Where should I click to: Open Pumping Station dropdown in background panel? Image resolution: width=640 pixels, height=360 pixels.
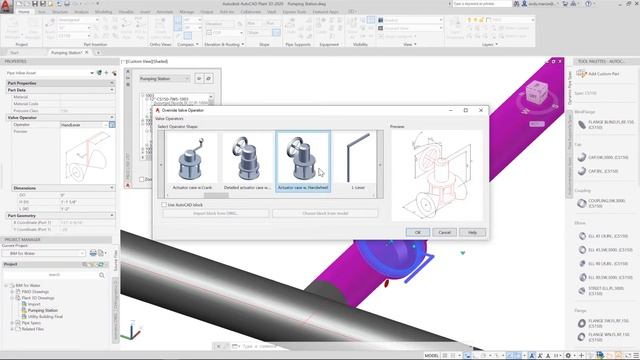click(x=164, y=78)
